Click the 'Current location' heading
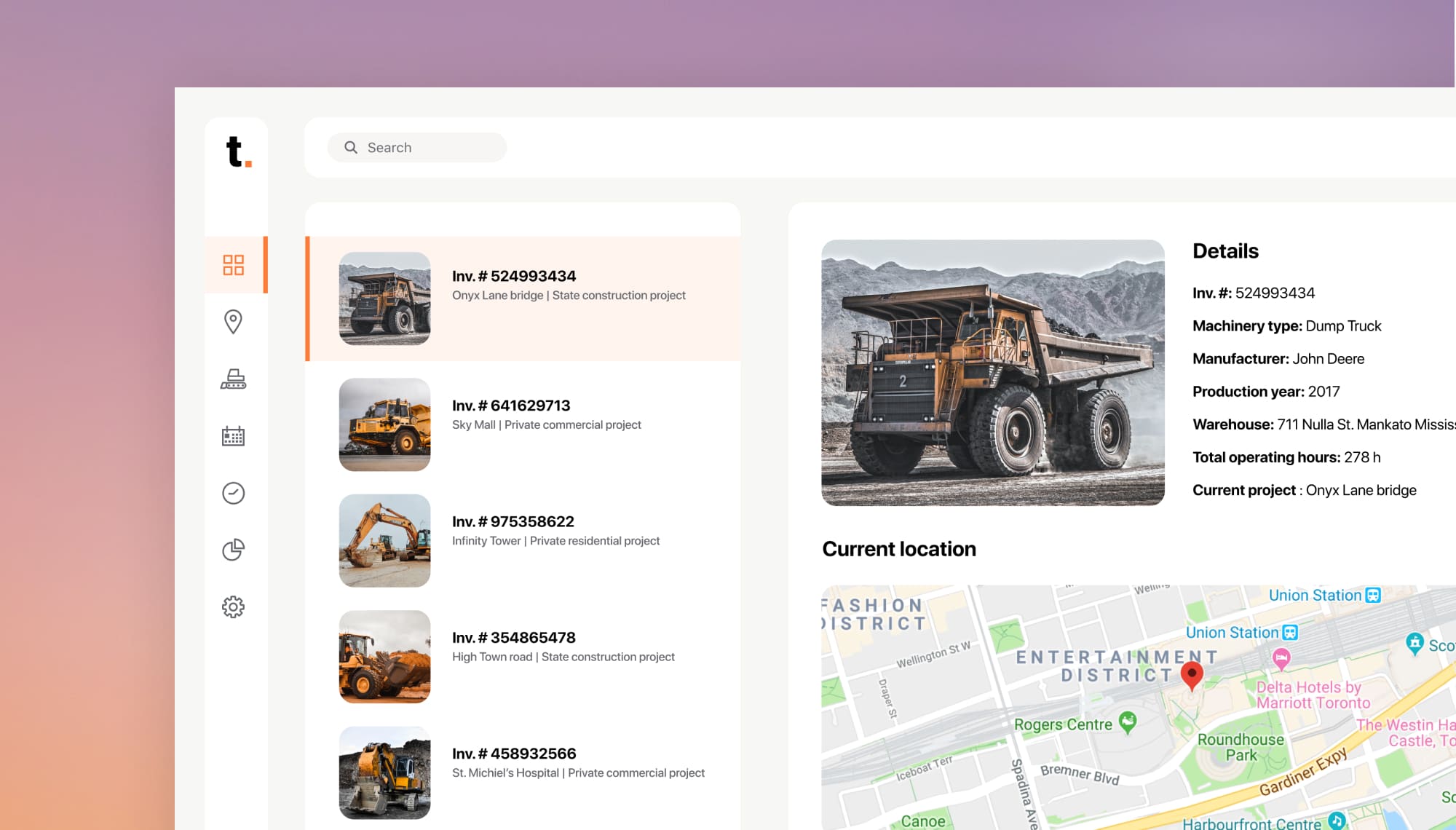The width and height of the screenshot is (1456, 830). pyautogui.click(x=899, y=548)
